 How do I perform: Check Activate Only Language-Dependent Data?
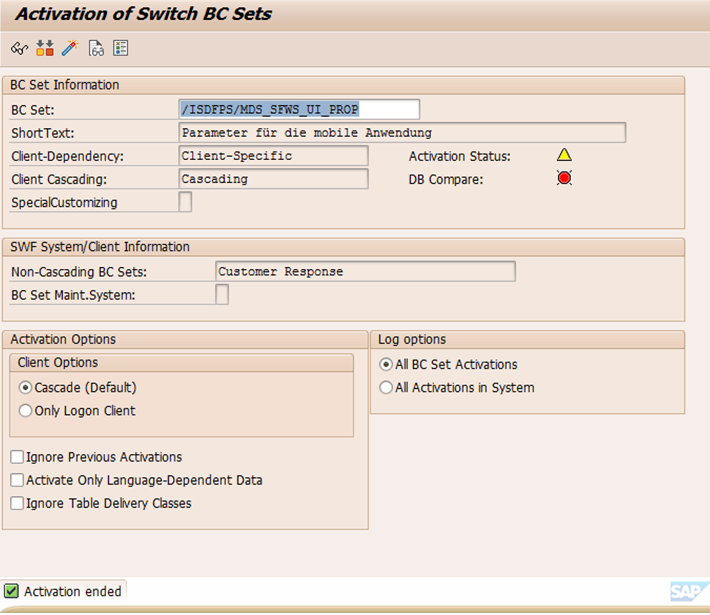tap(17, 480)
